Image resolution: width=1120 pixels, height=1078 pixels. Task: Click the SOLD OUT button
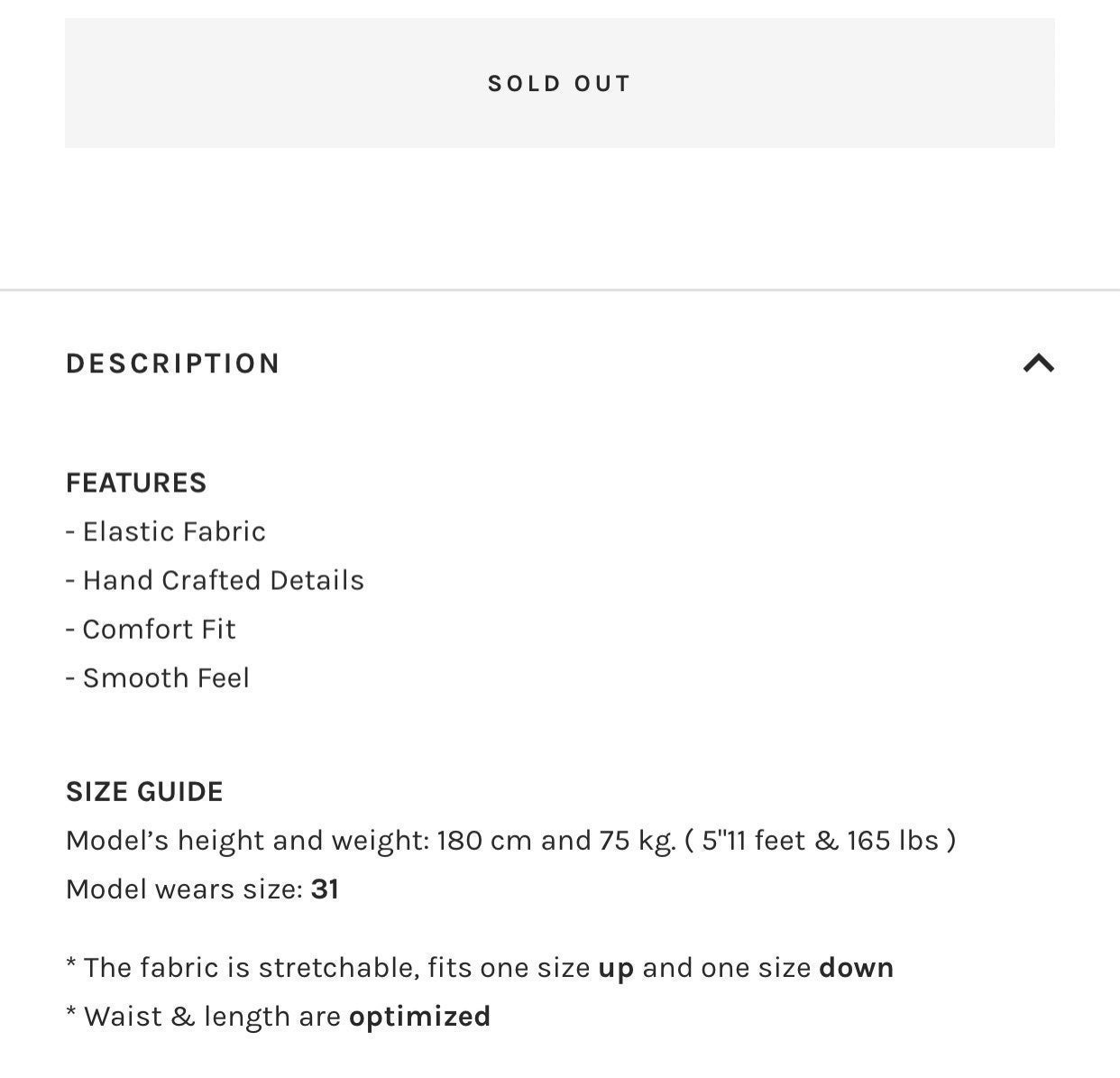[x=559, y=83]
